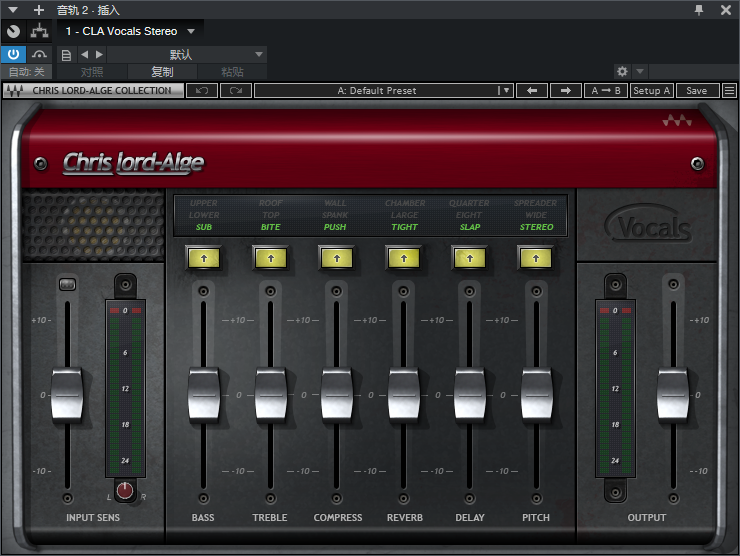The image size is (740, 556).
Task: Click the Pitch fader handle
Action: 537,395
